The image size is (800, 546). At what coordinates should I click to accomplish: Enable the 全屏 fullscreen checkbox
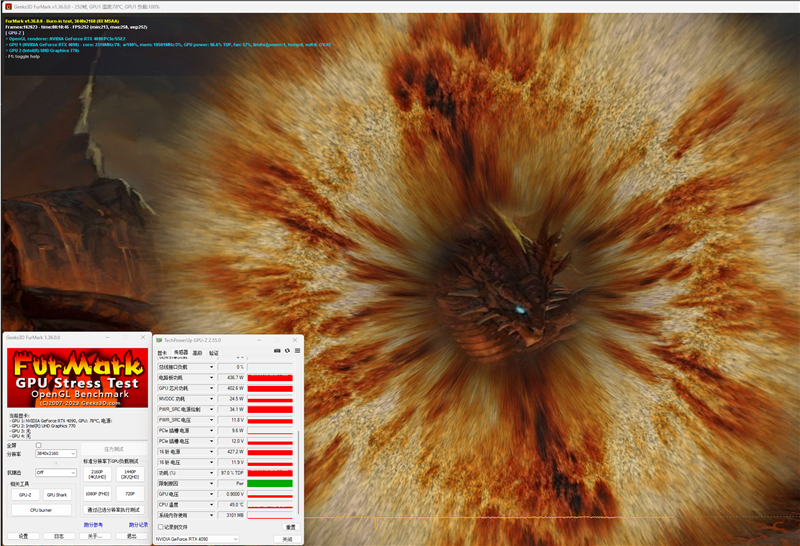[39, 445]
